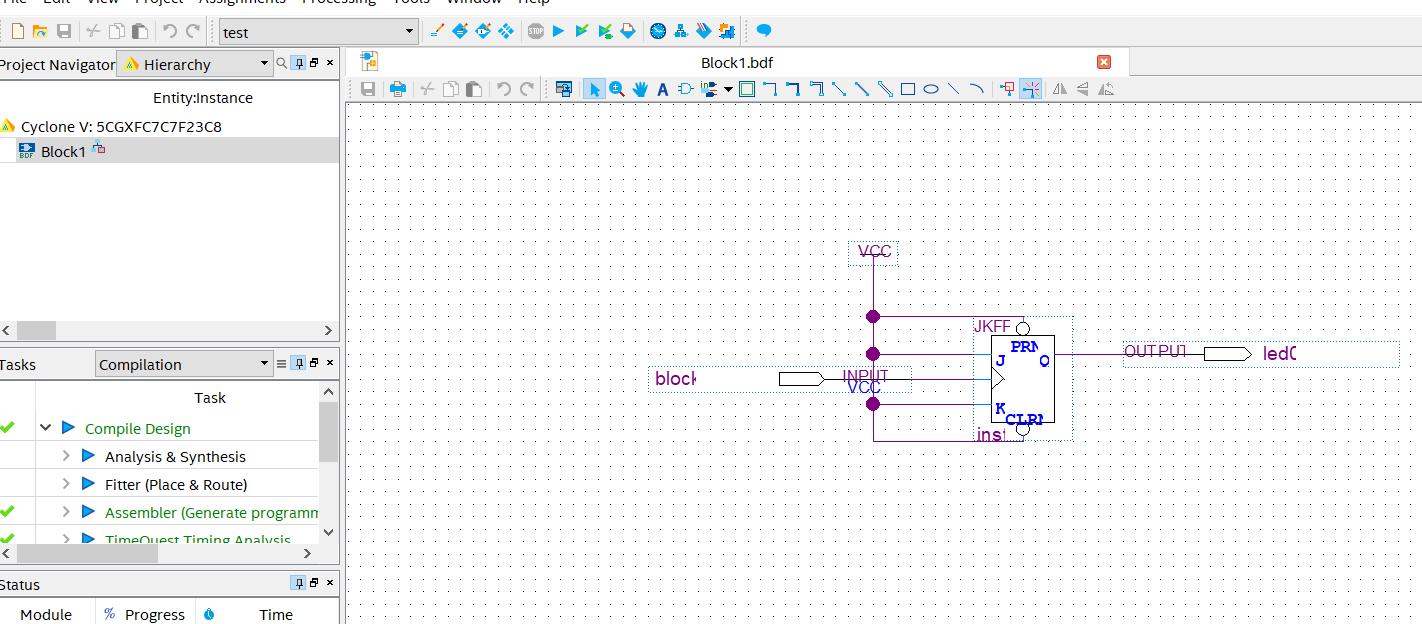Select Block1 entity in hierarchy tree
This screenshot has height=624, width=1422.
point(63,151)
